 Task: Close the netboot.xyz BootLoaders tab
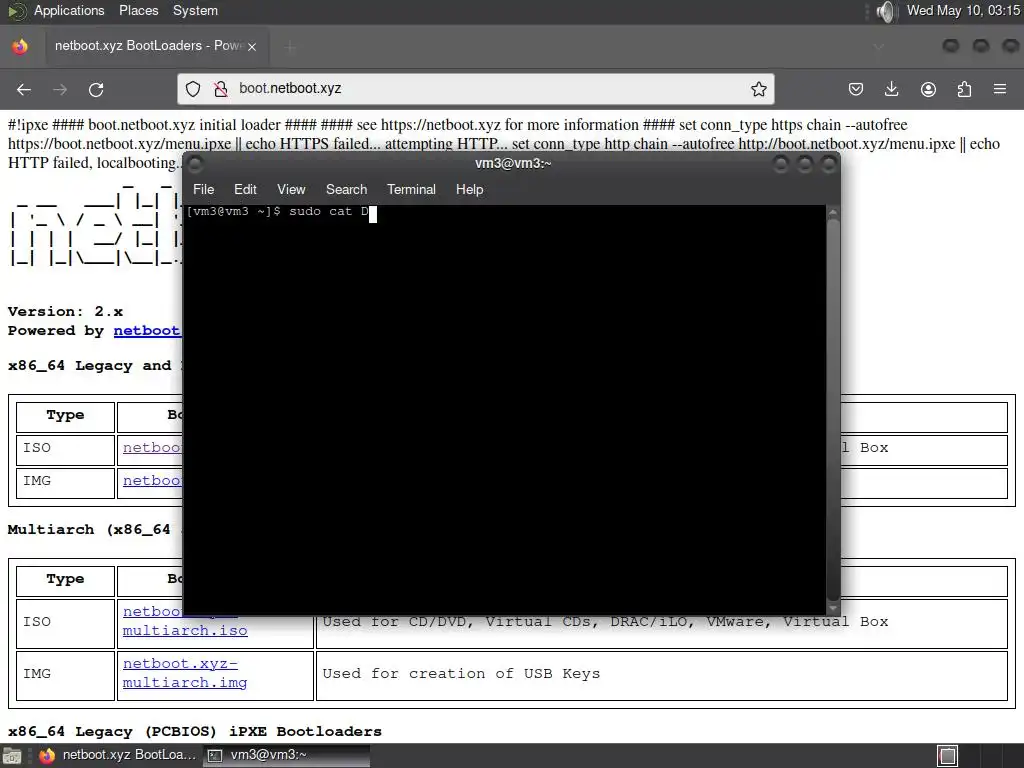(252, 46)
